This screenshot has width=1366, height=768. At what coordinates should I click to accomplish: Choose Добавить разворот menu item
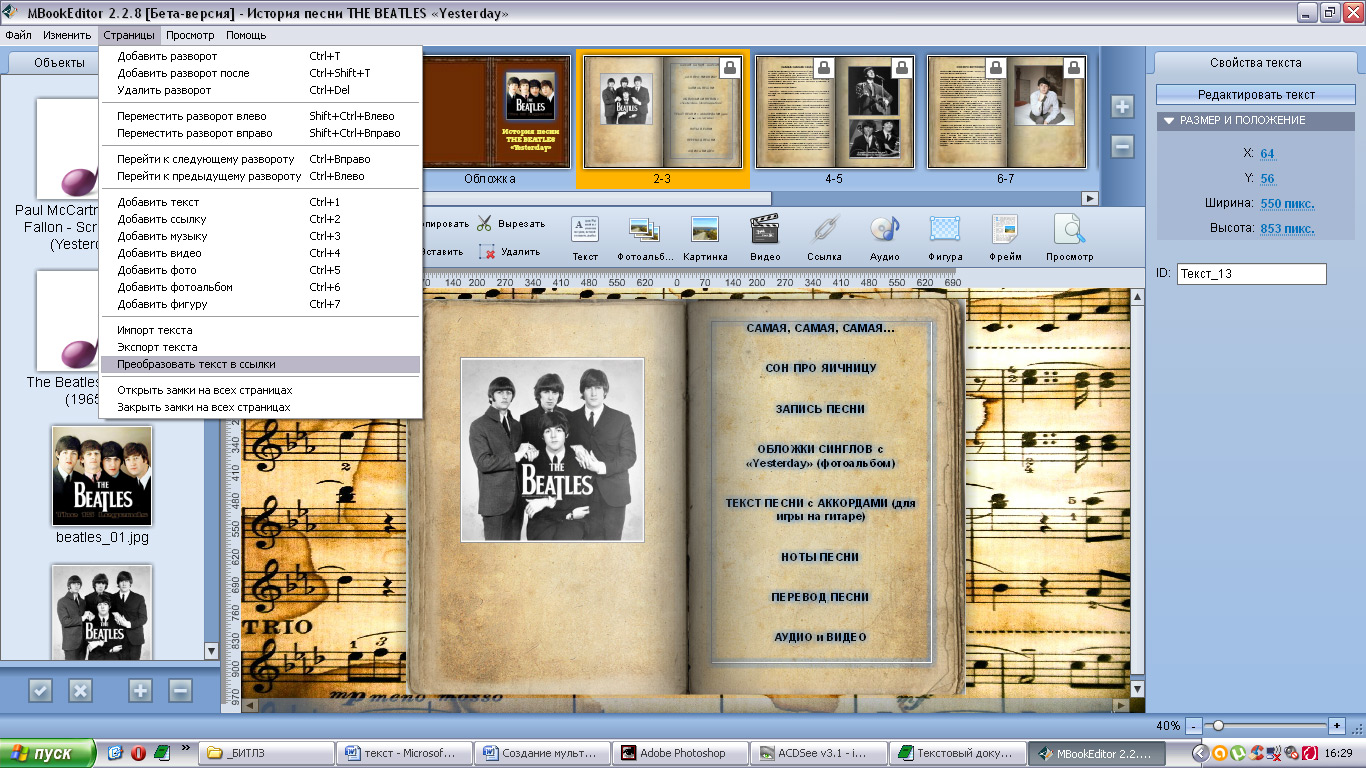click(x=261, y=56)
